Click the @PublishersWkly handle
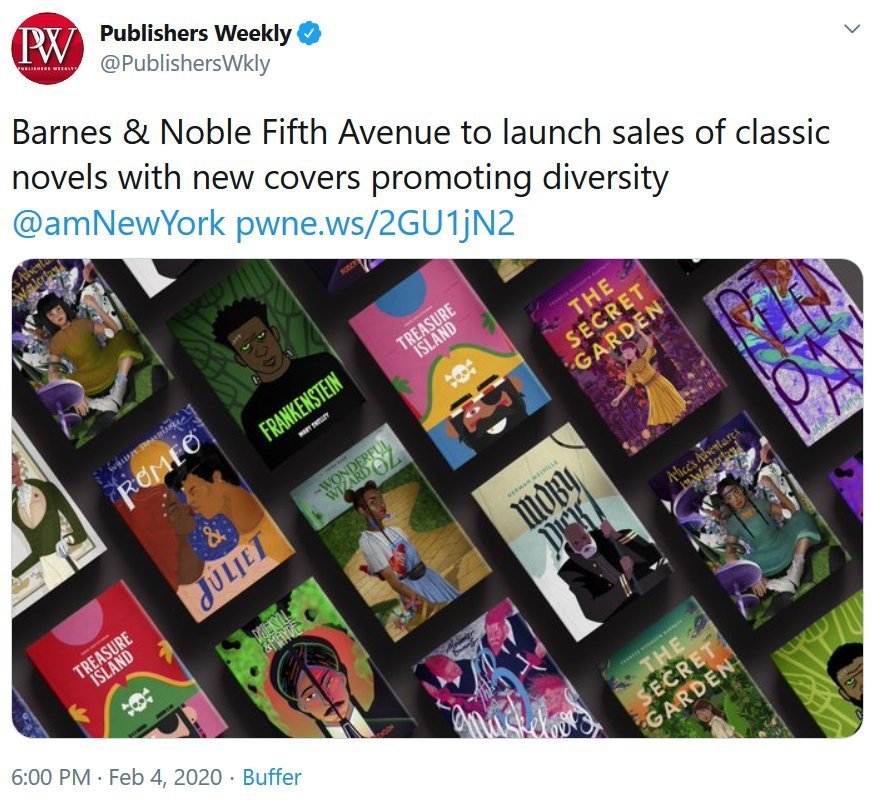The image size is (873, 805). coord(185,63)
